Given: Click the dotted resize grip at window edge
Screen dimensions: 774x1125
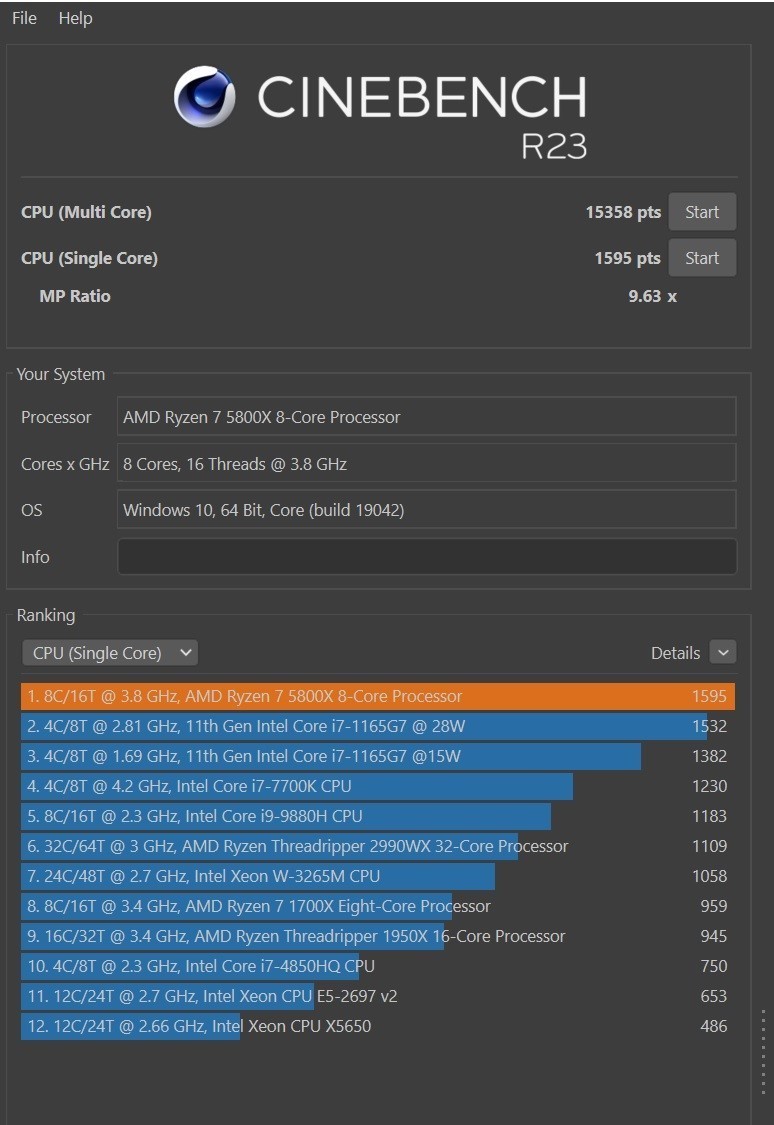Looking at the screenshot, I should point(763,1051).
